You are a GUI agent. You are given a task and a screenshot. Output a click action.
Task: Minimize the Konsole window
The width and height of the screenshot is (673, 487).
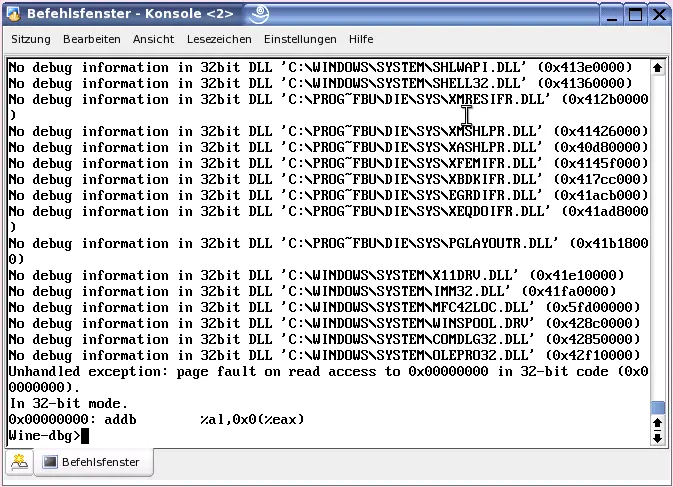point(612,15)
